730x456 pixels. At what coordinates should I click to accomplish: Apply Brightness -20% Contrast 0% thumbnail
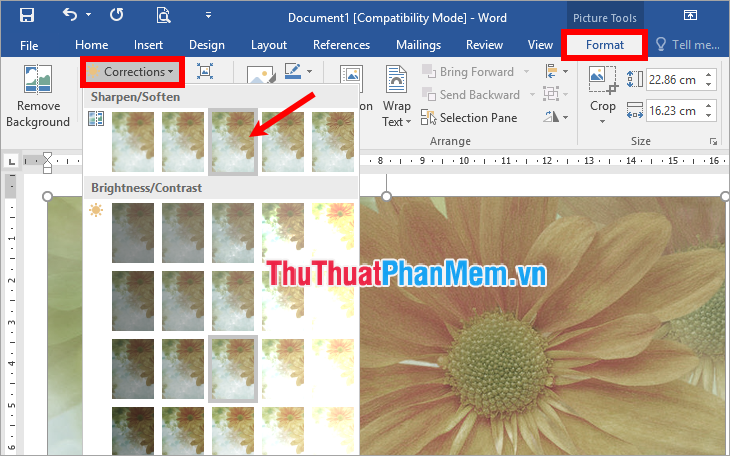click(183, 369)
